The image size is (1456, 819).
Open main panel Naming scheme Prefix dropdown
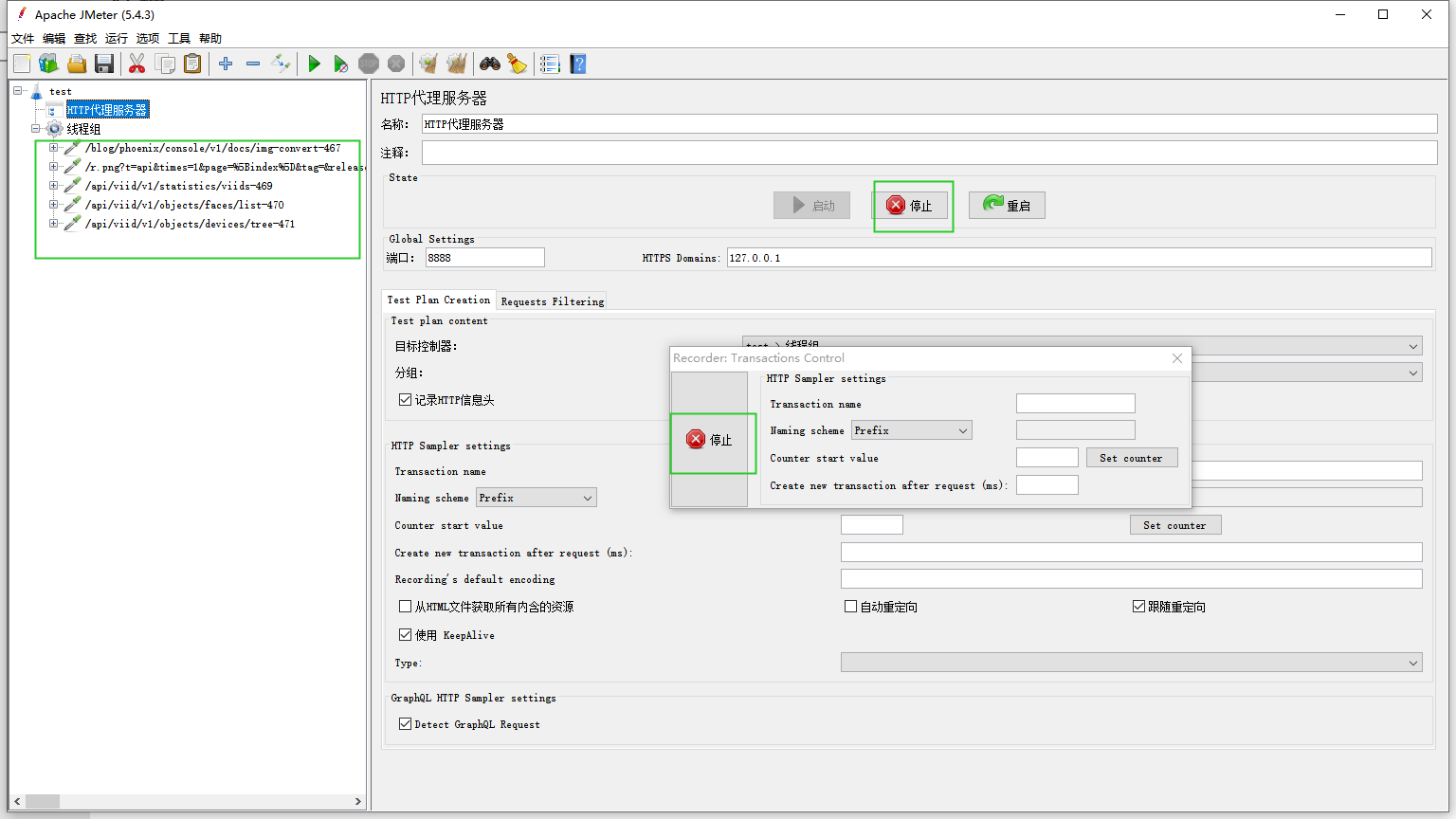(x=536, y=498)
